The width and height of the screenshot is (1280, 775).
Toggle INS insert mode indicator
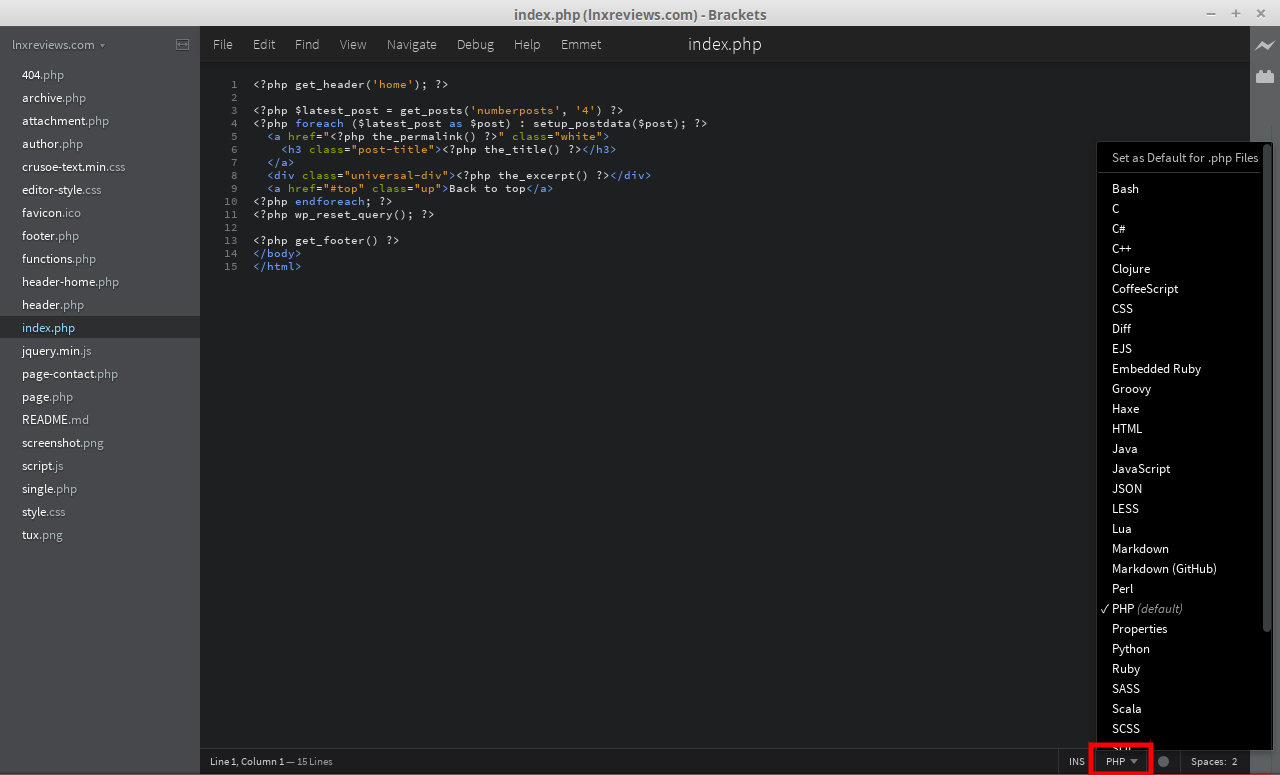[1076, 761]
